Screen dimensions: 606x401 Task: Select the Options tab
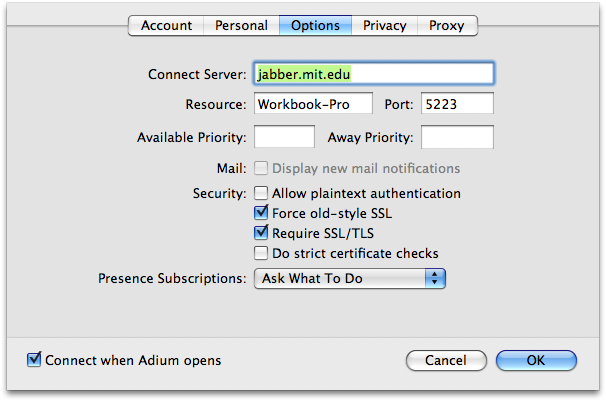click(x=315, y=25)
